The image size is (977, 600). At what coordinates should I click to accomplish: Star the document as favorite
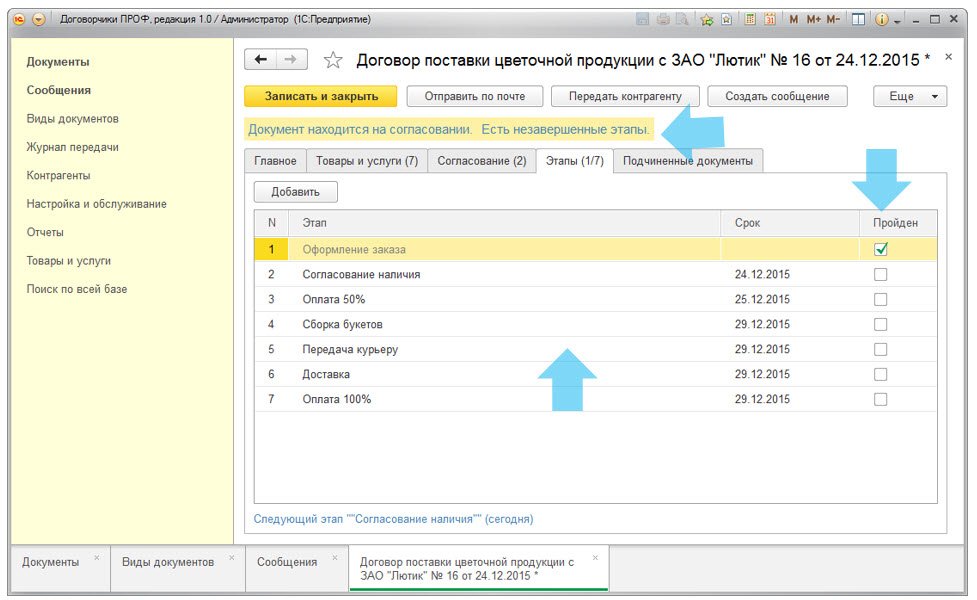point(333,60)
